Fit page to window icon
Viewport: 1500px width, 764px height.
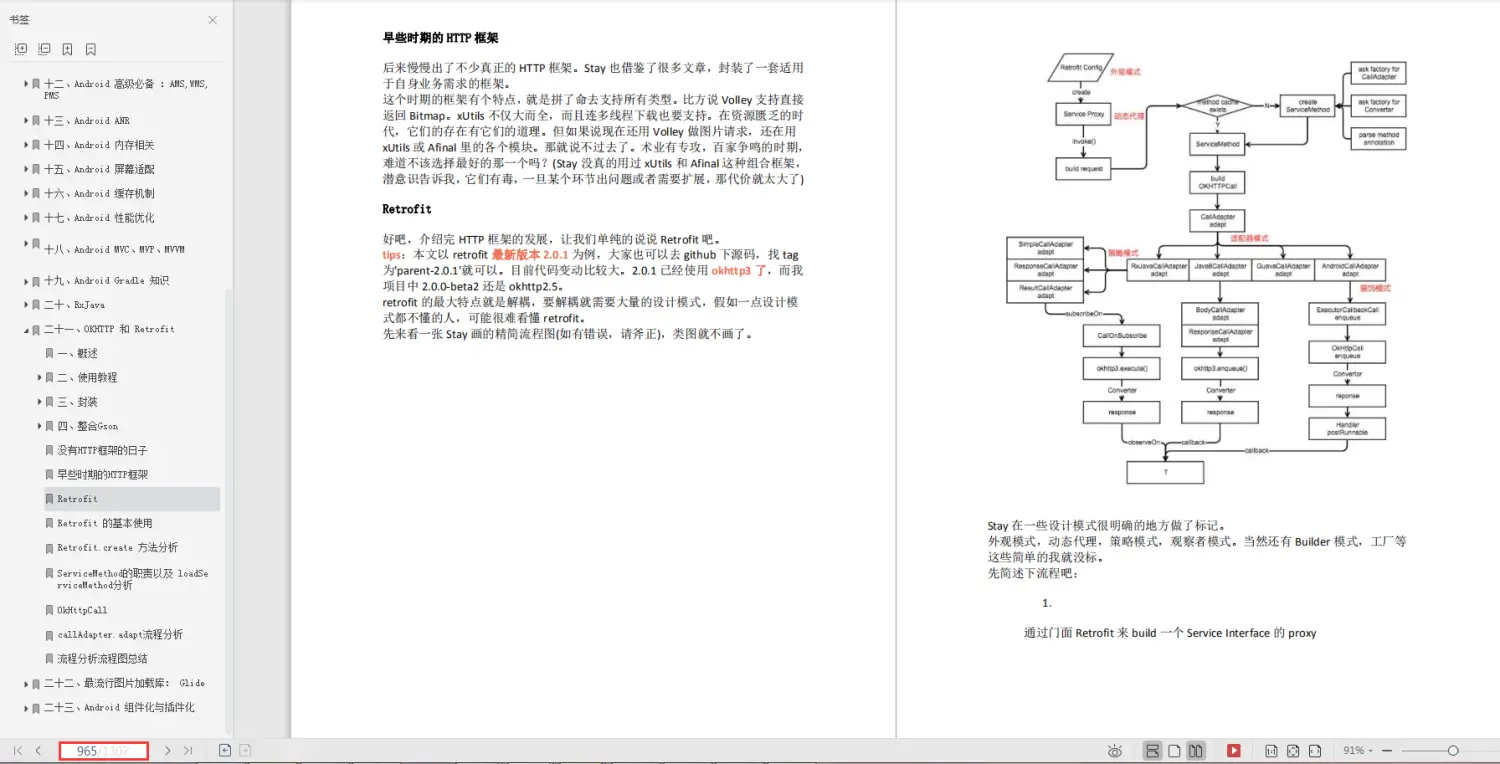[1293, 750]
